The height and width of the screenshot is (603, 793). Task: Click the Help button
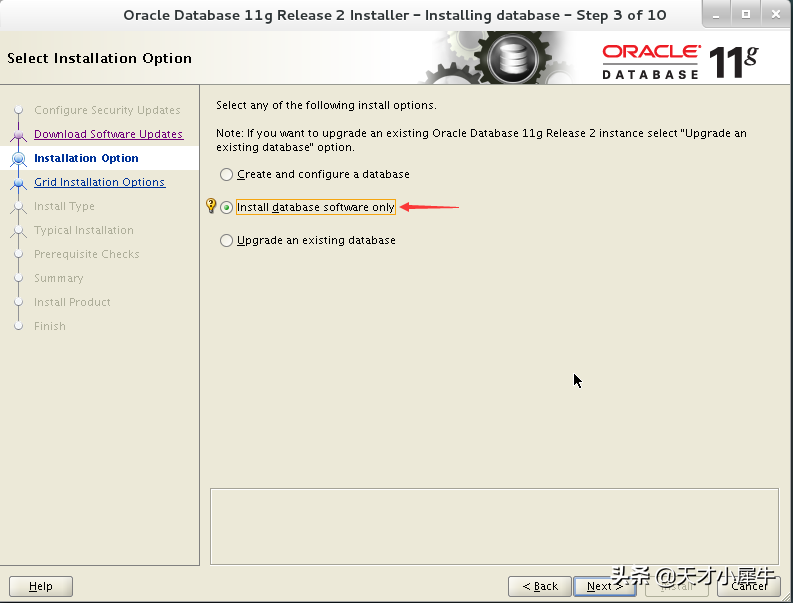tap(41, 586)
